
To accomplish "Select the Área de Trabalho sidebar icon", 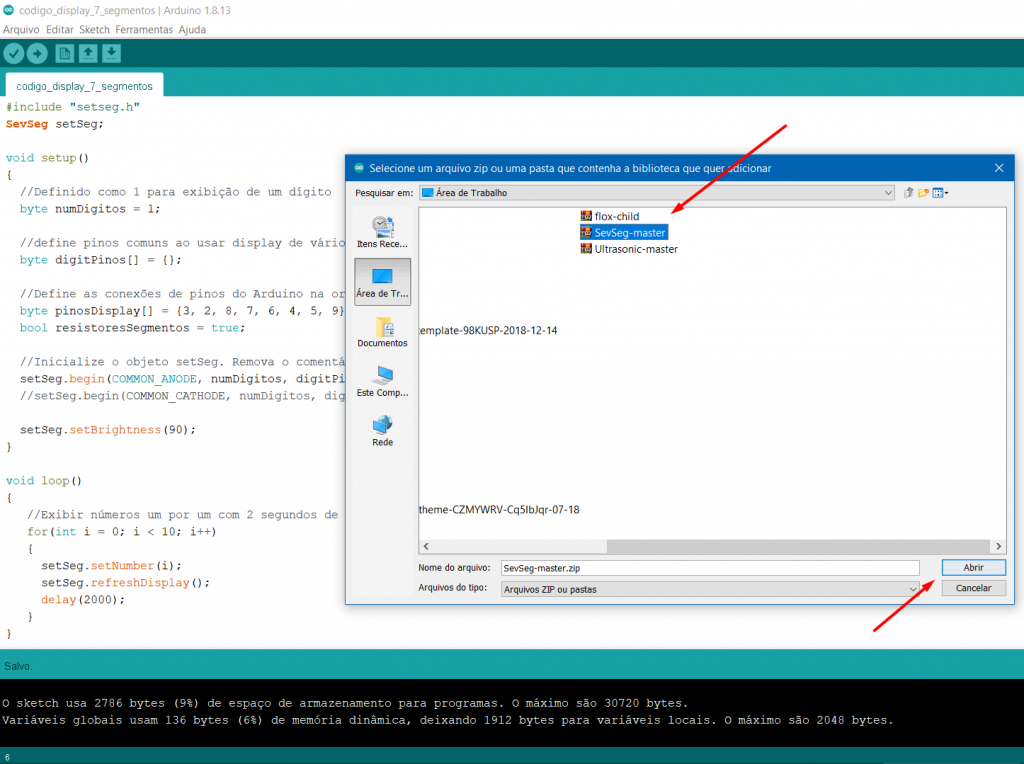I will [x=382, y=280].
